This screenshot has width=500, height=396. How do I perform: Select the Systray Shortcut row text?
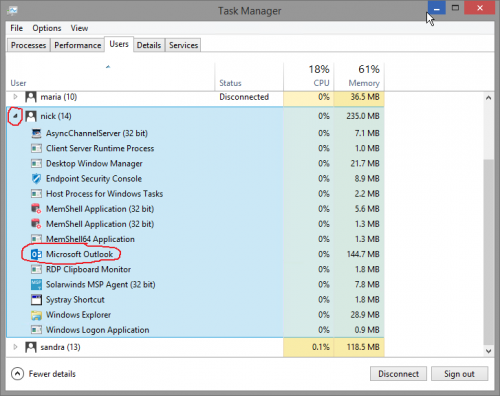[x=75, y=300]
